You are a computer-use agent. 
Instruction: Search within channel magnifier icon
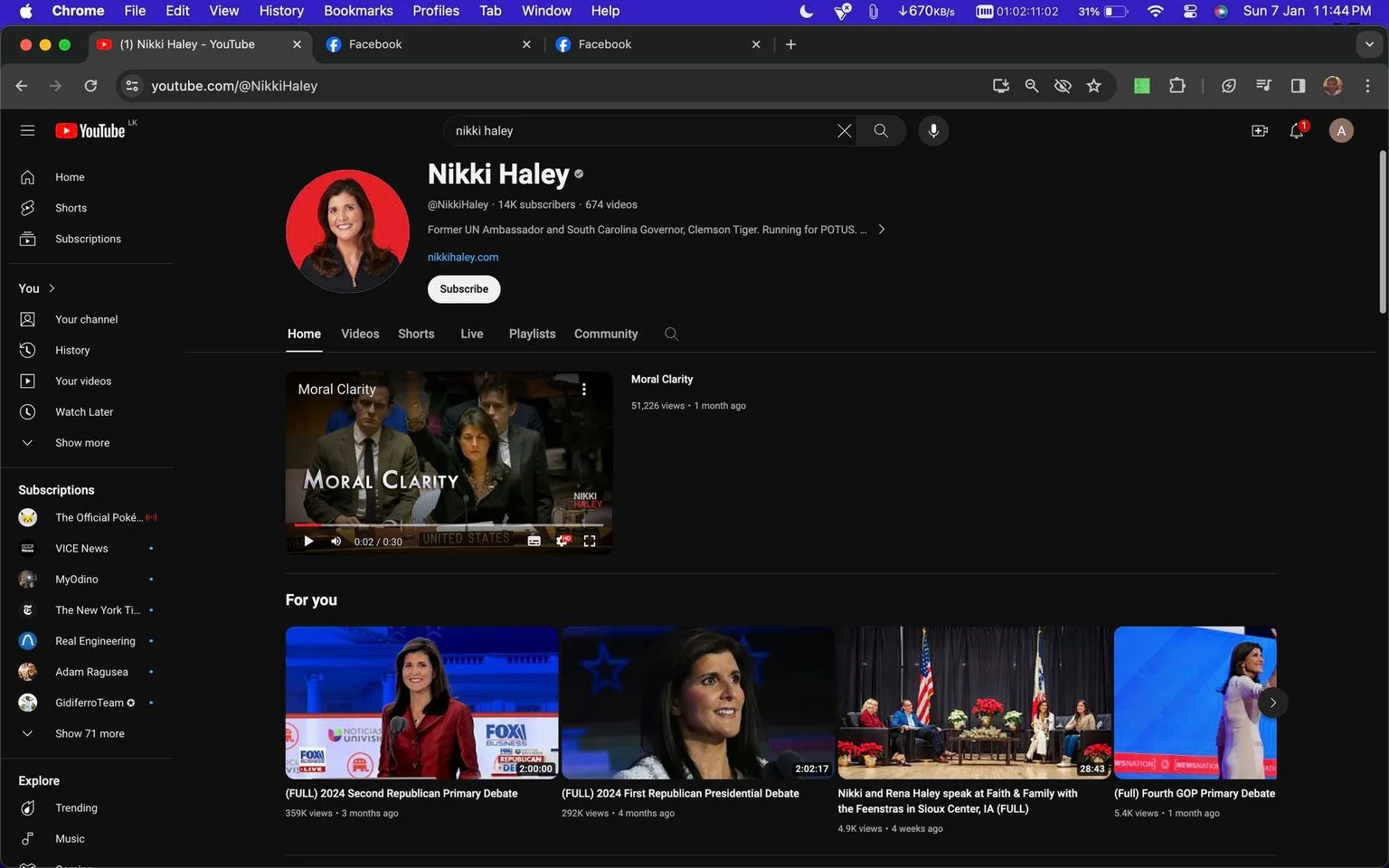pyautogui.click(x=671, y=334)
